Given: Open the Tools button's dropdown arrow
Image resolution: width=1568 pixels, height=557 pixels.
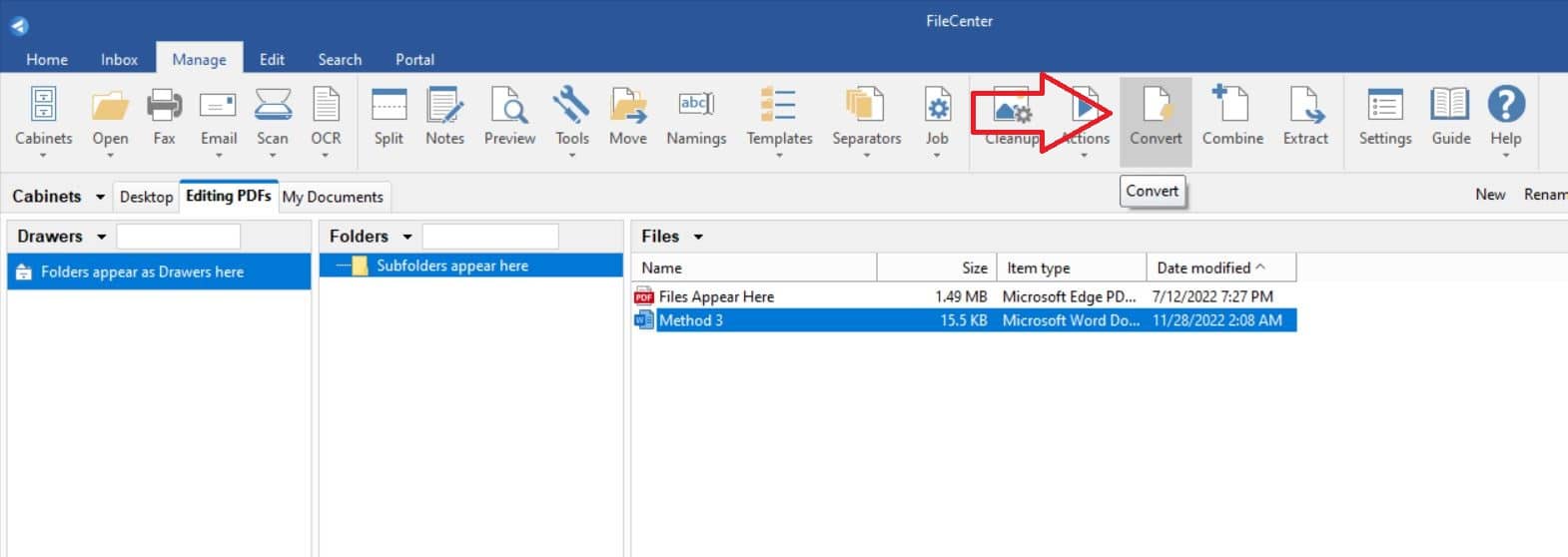Looking at the screenshot, I should pyautogui.click(x=572, y=155).
